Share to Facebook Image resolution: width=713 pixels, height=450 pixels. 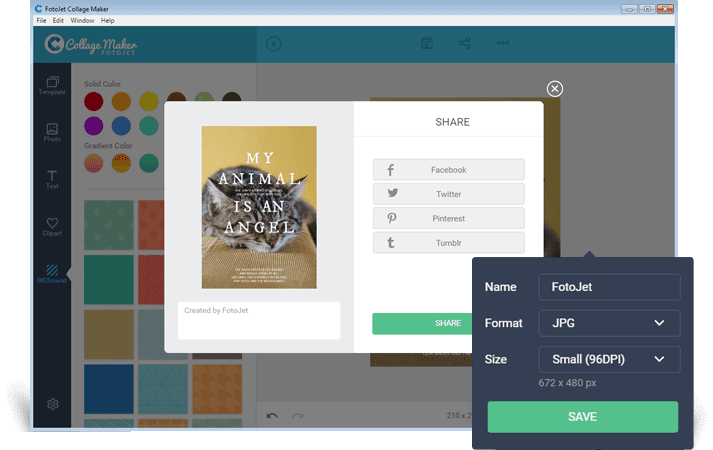pyautogui.click(x=449, y=170)
